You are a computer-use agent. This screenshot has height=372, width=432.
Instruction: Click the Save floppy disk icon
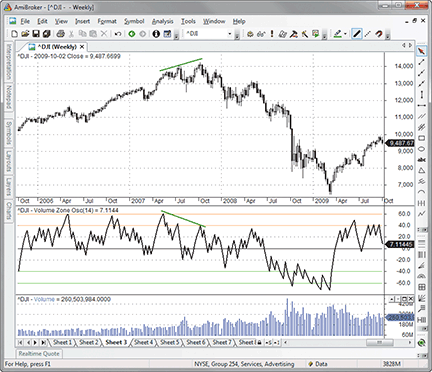click(x=36, y=34)
